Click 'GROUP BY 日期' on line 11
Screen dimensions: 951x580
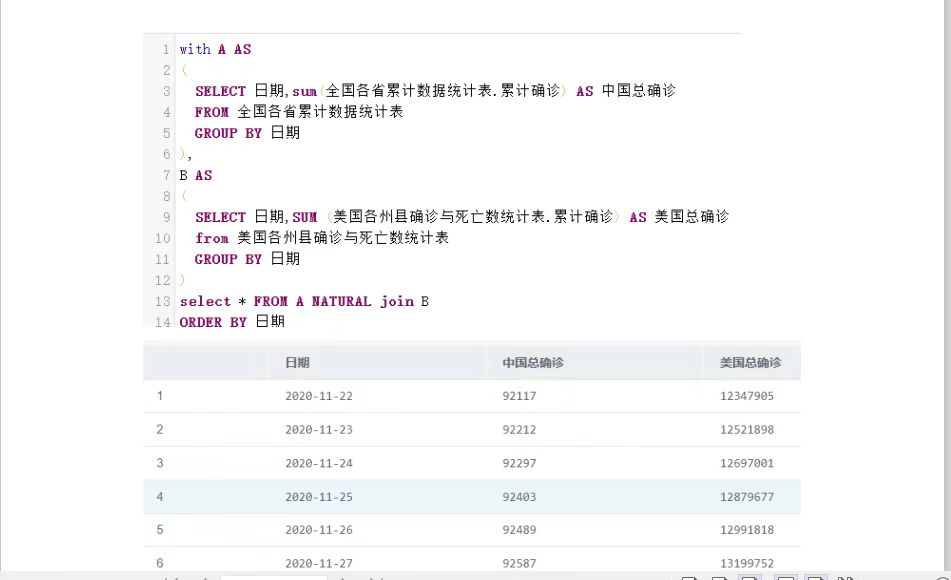[247, 260]
